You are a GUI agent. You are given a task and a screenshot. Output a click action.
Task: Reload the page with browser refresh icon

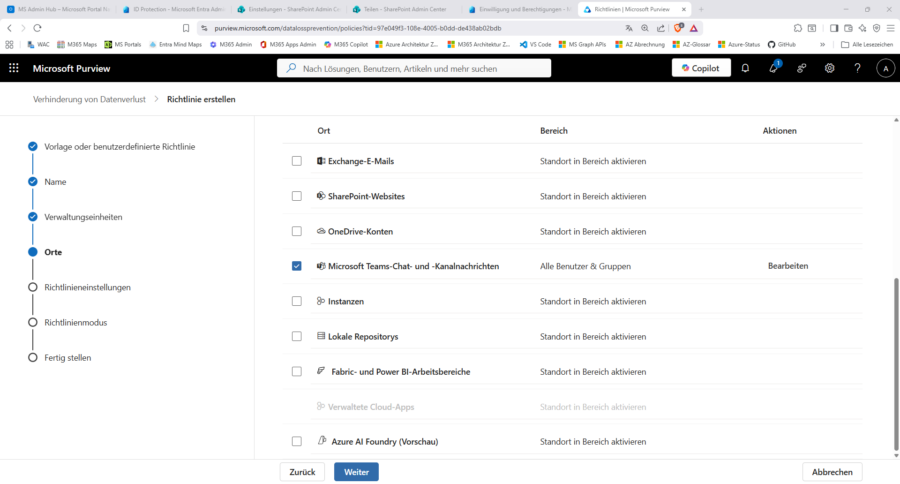pyautogui.click(x=37, y=28)
